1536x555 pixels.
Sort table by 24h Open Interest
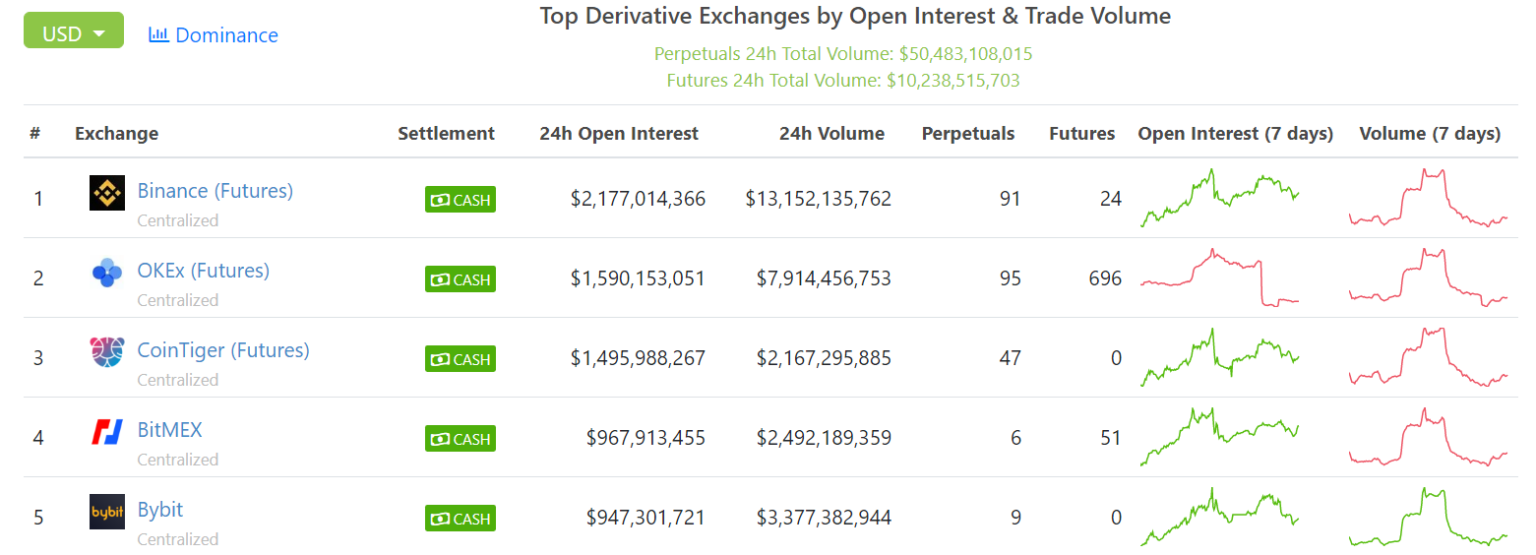[619, 133]
